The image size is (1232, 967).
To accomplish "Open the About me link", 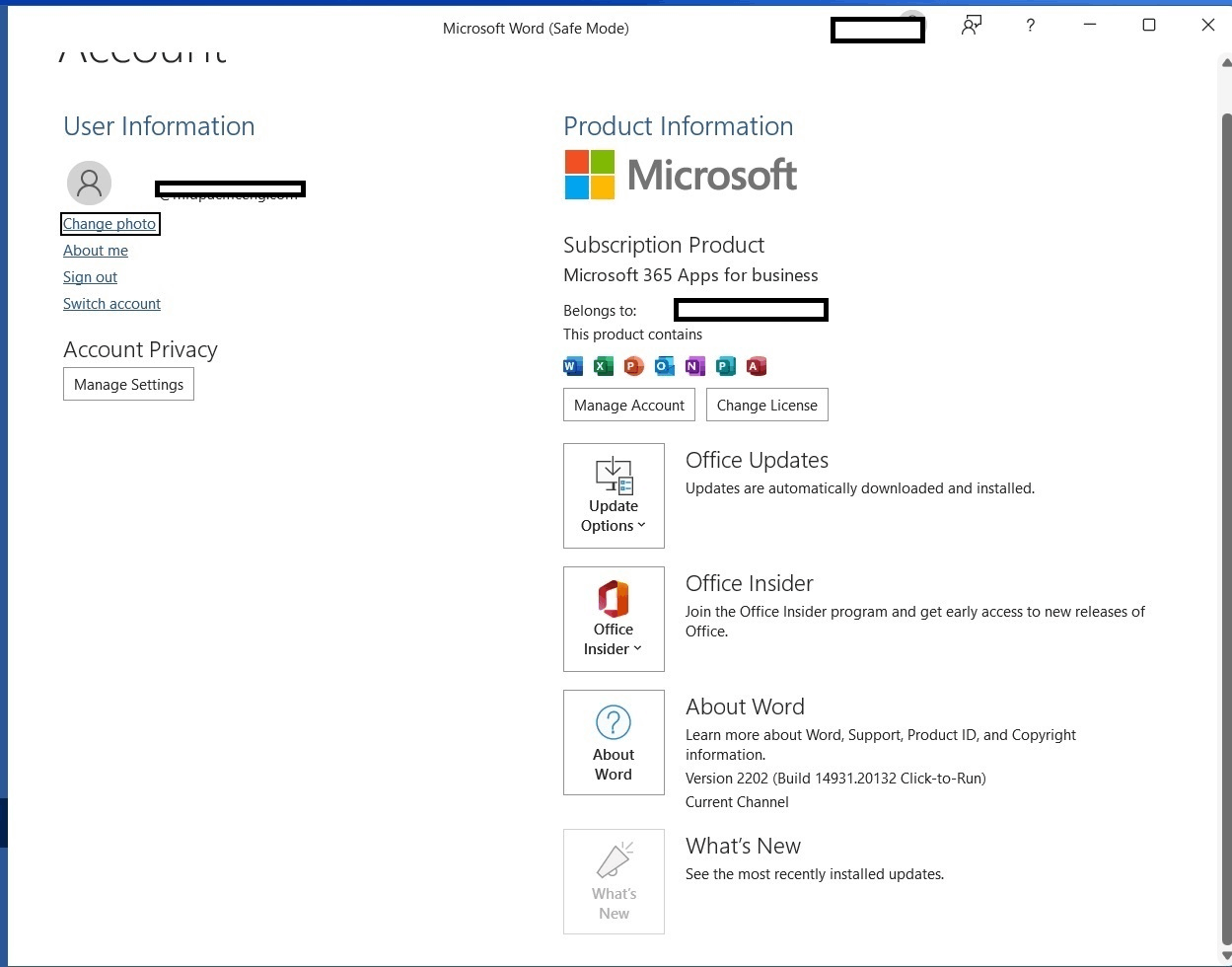I will 96,251.
